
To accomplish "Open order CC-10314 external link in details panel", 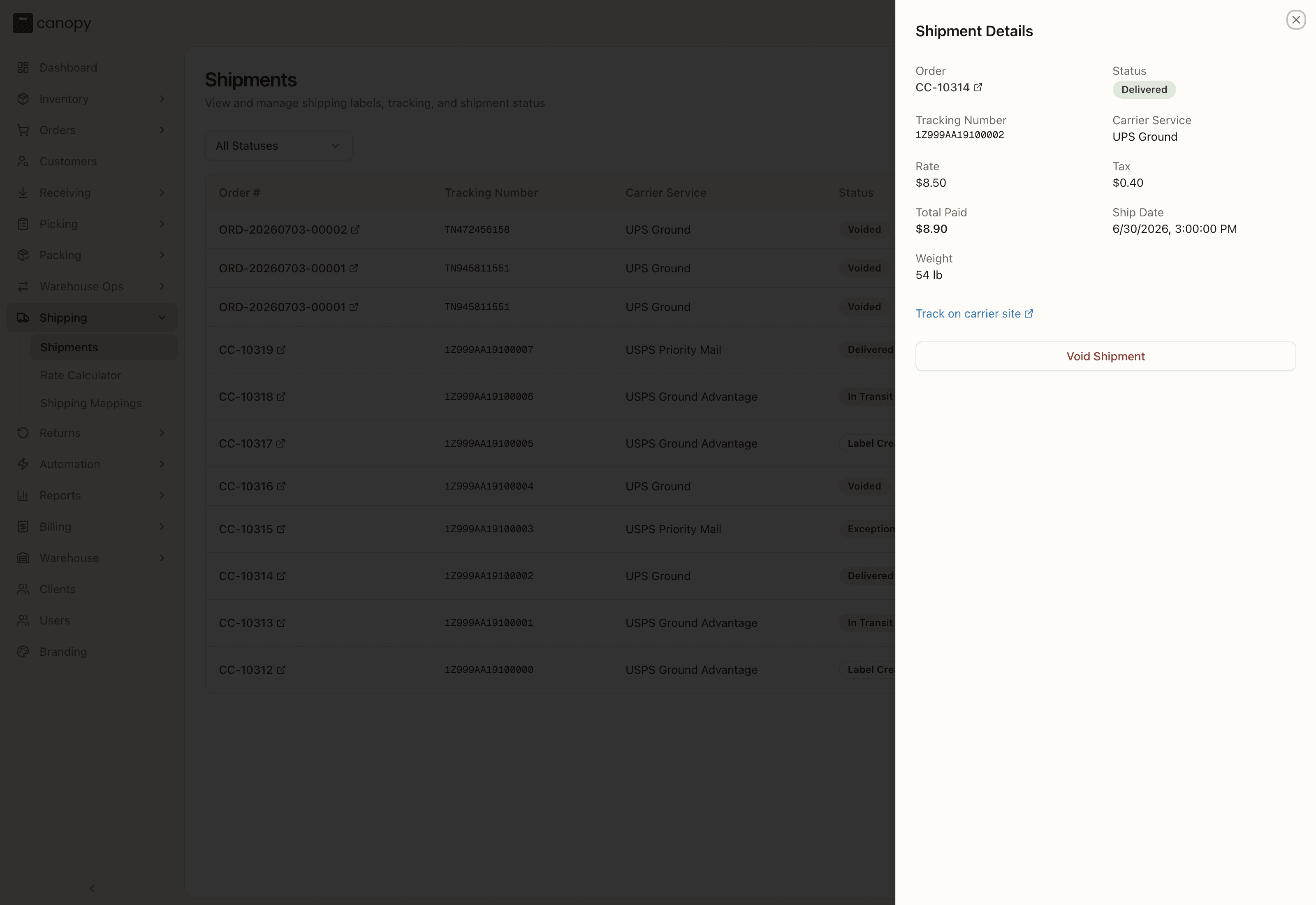I will click(x=978, y=87).
